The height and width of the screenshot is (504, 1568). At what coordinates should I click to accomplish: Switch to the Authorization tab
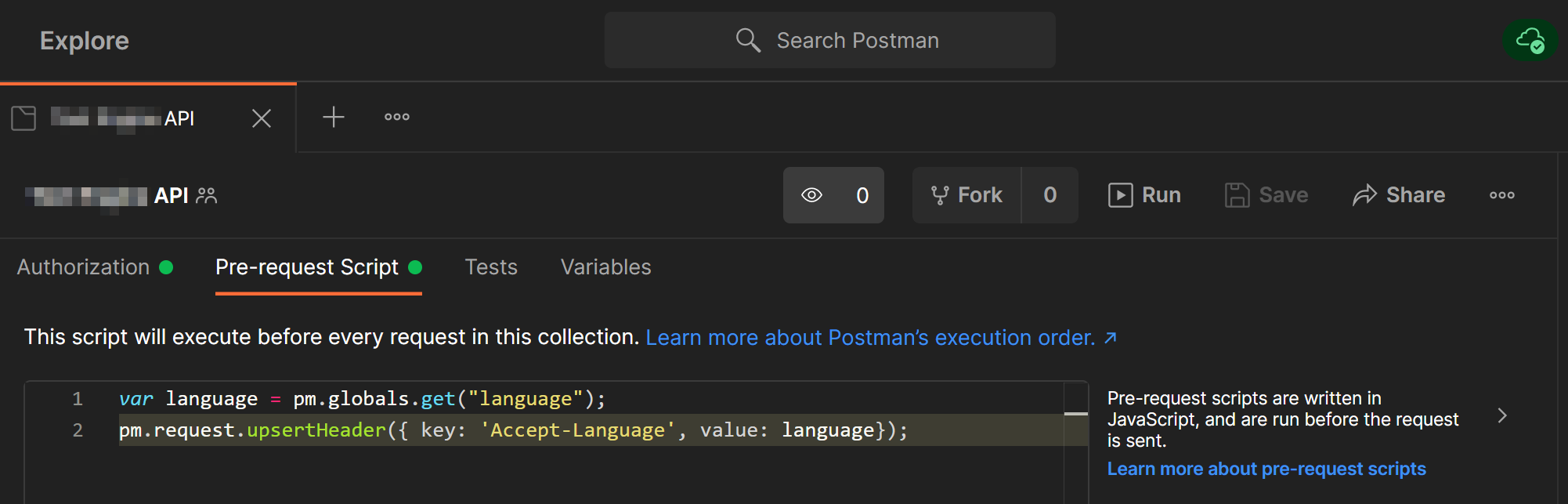click(95, 267)
